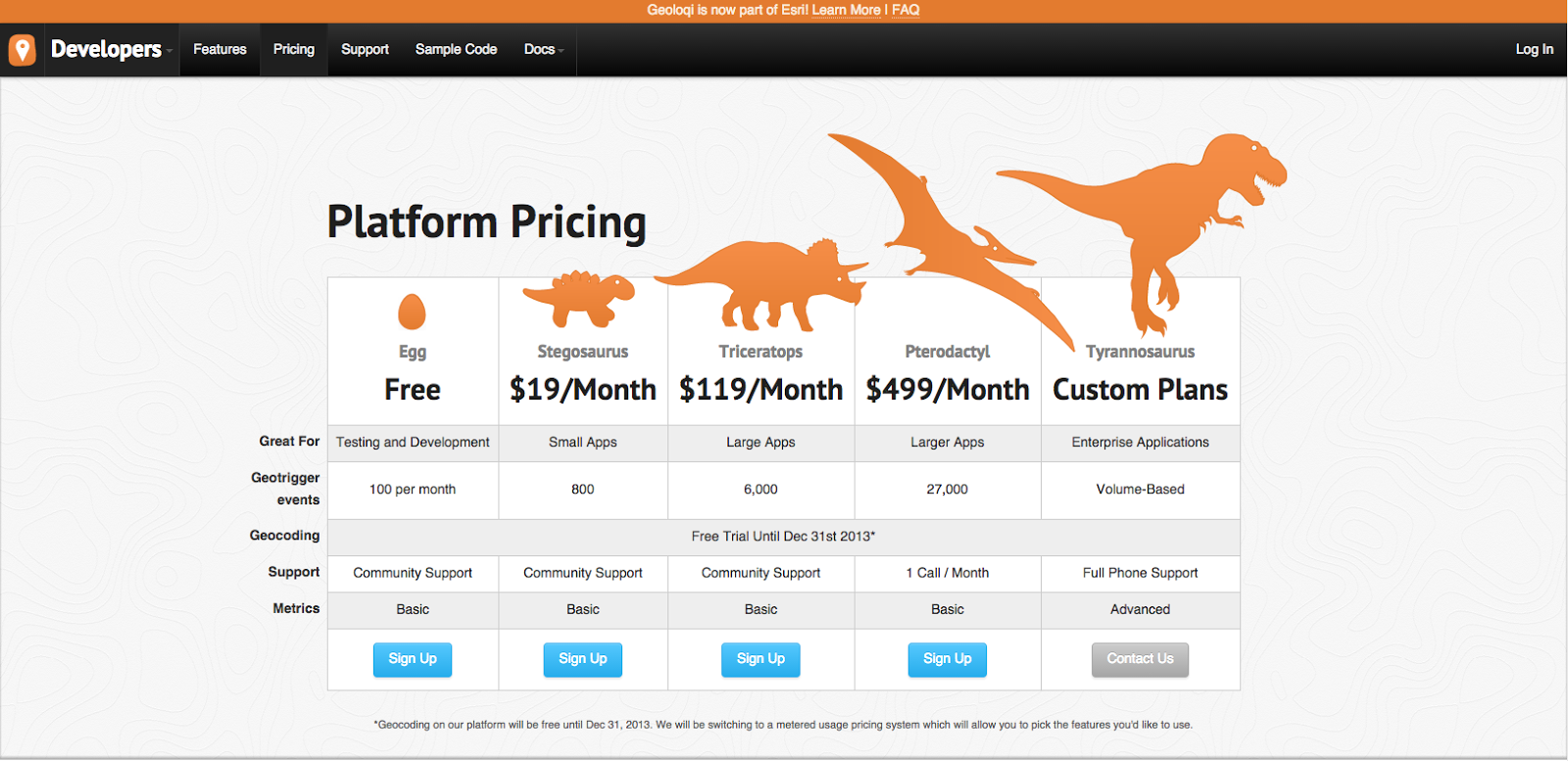Click the Geocoding row label
Screen dimensions: 1568x761
click(284, 536)
